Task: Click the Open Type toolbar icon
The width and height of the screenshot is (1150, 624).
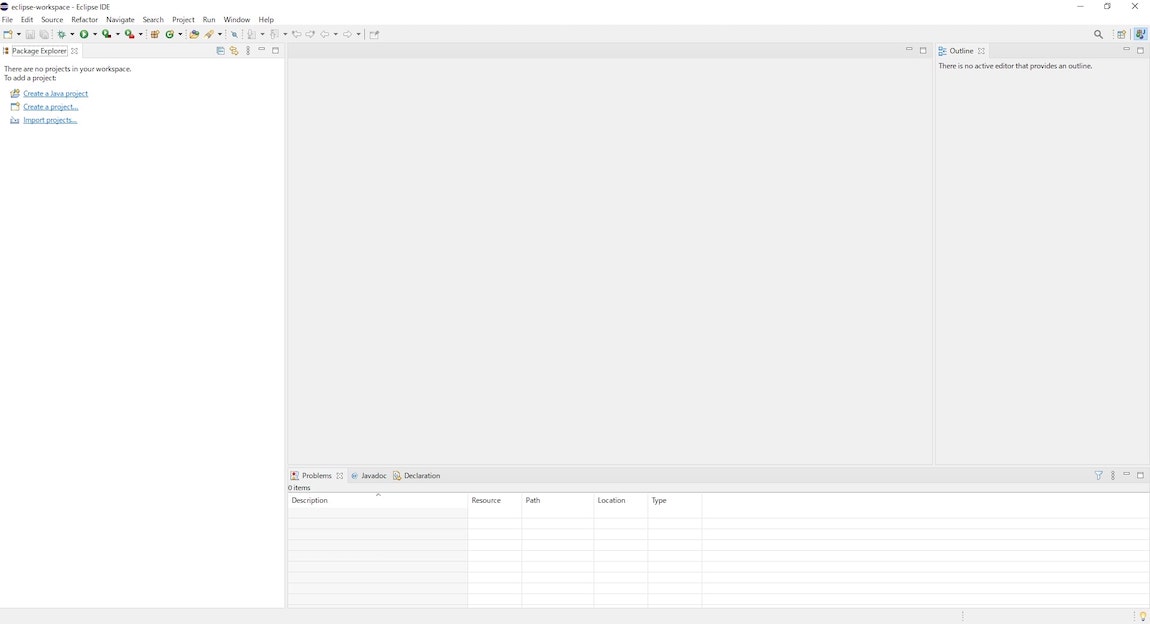Action: pyautogui.click(x=194, y=34)
